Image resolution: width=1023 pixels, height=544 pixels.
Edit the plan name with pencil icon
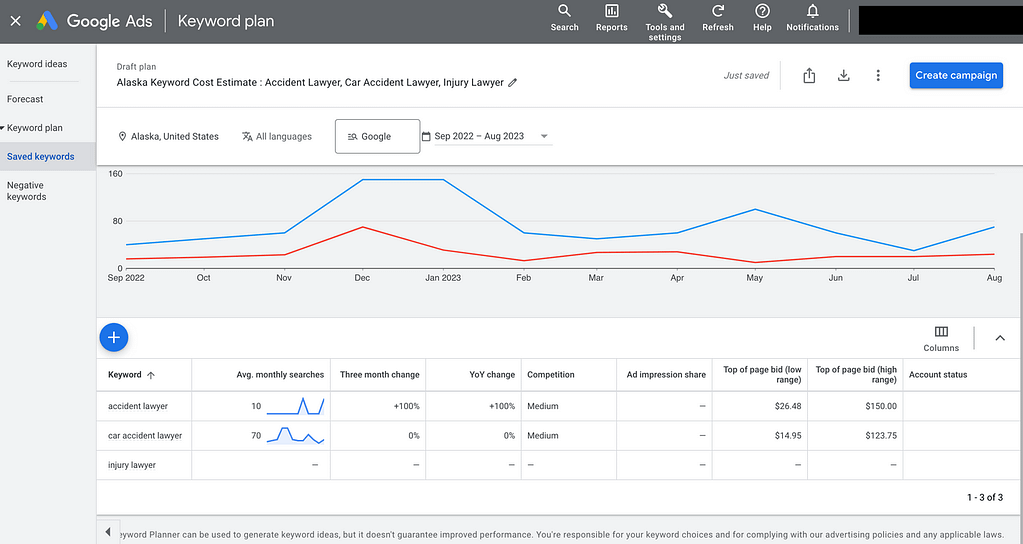point(513,83)
